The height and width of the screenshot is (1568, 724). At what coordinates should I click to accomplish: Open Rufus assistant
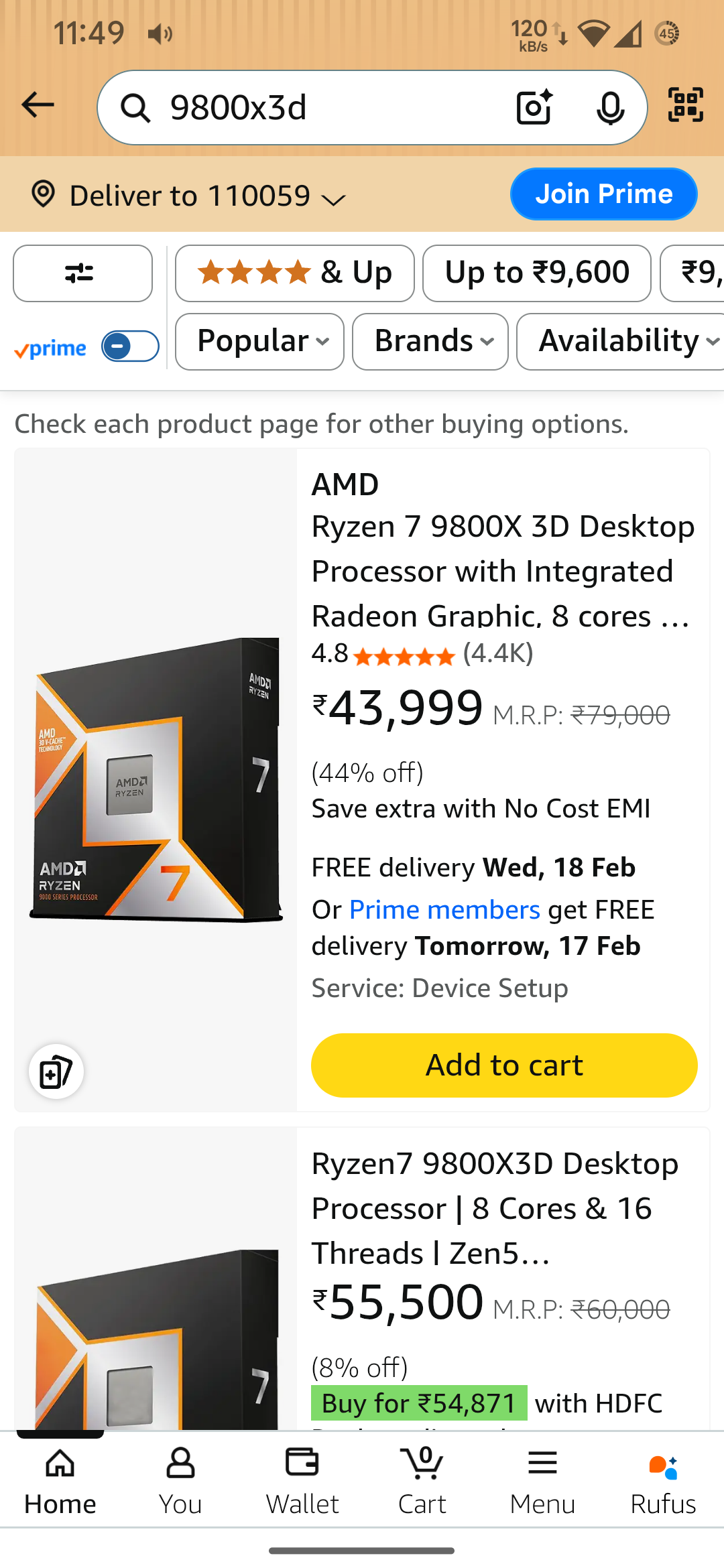663,1481
